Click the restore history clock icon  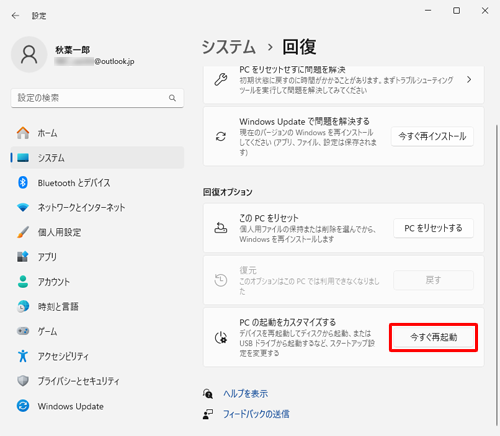(221, 280)
